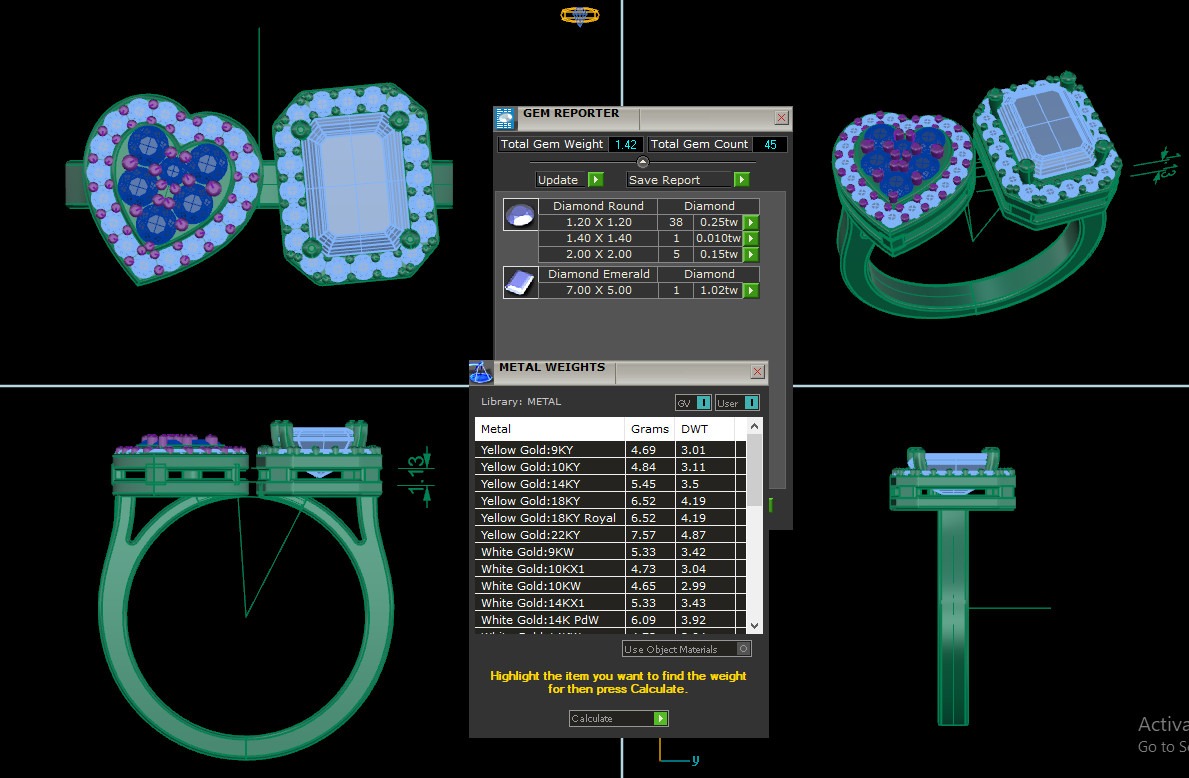Click the Metal Weights scale icon
The height and width of the screenshot is (778, 1189).
tap(481, 372)
